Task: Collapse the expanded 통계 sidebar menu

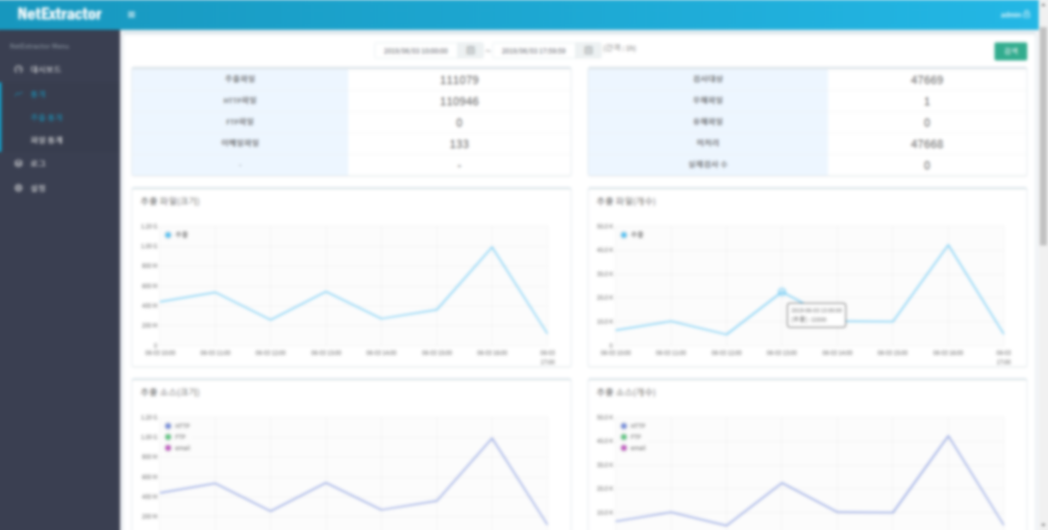Action: coord(40,93)
